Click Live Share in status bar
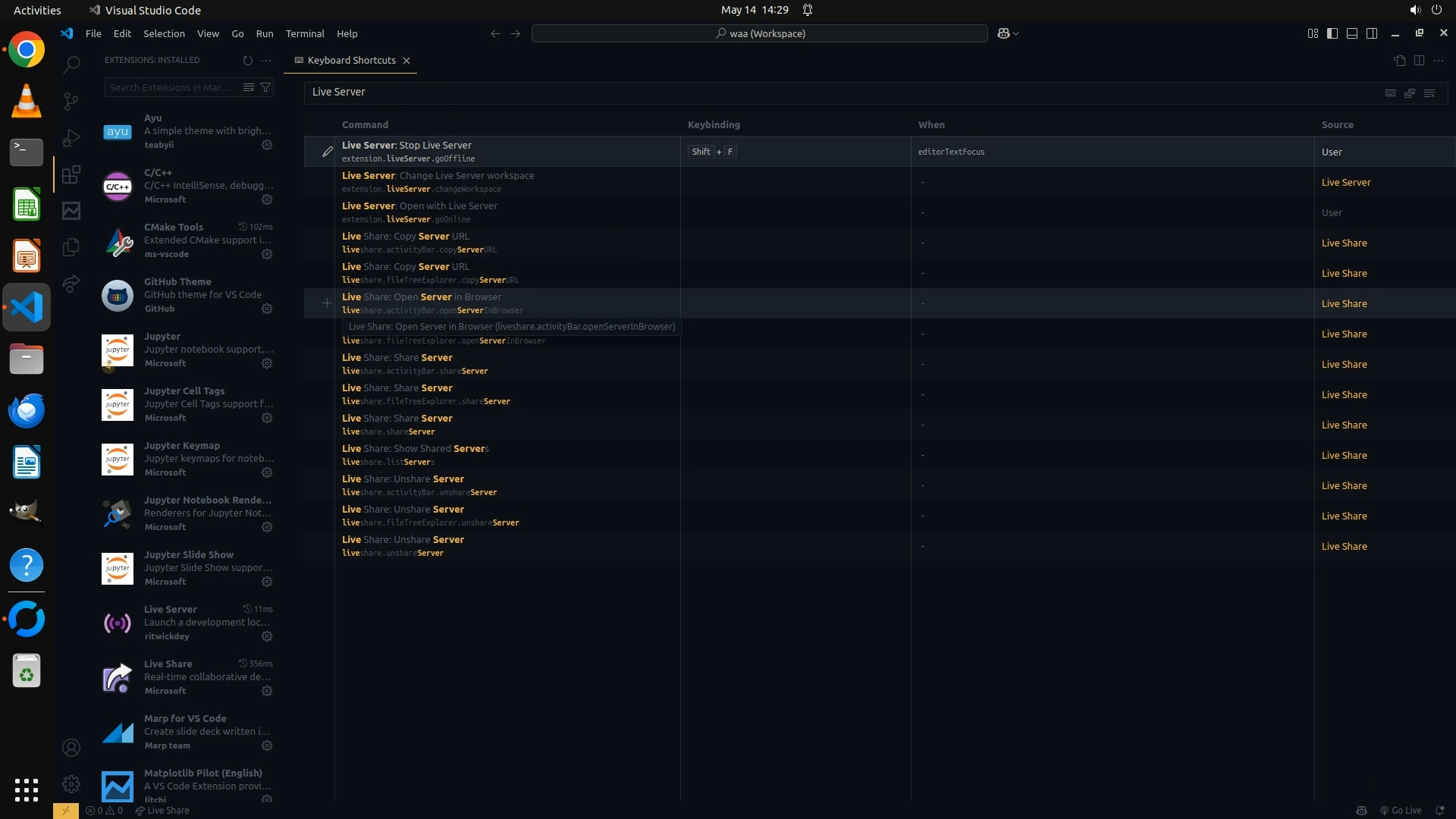 click(x=162, y=810)
